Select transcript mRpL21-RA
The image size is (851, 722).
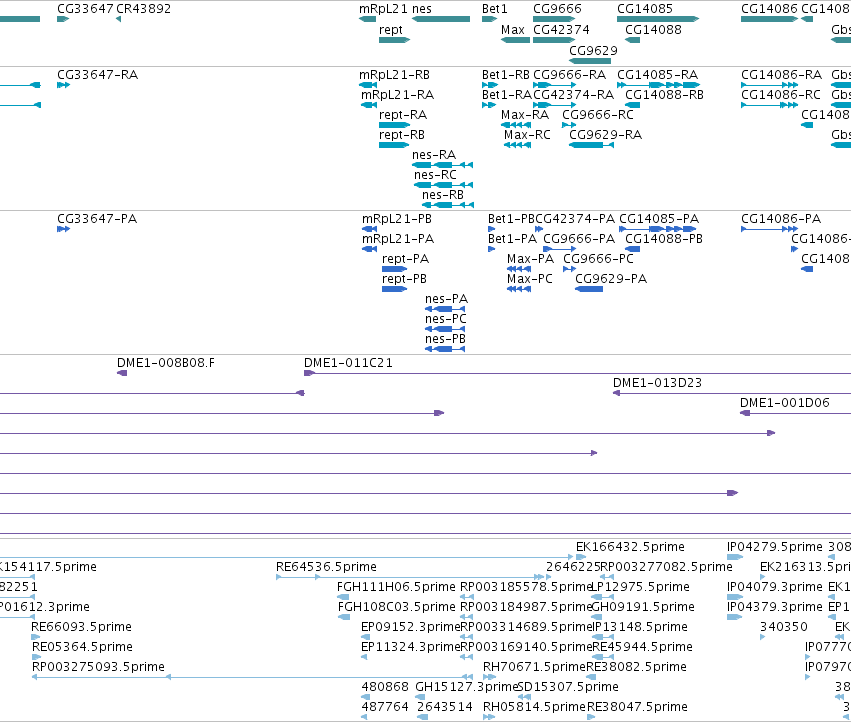(398, 95)
